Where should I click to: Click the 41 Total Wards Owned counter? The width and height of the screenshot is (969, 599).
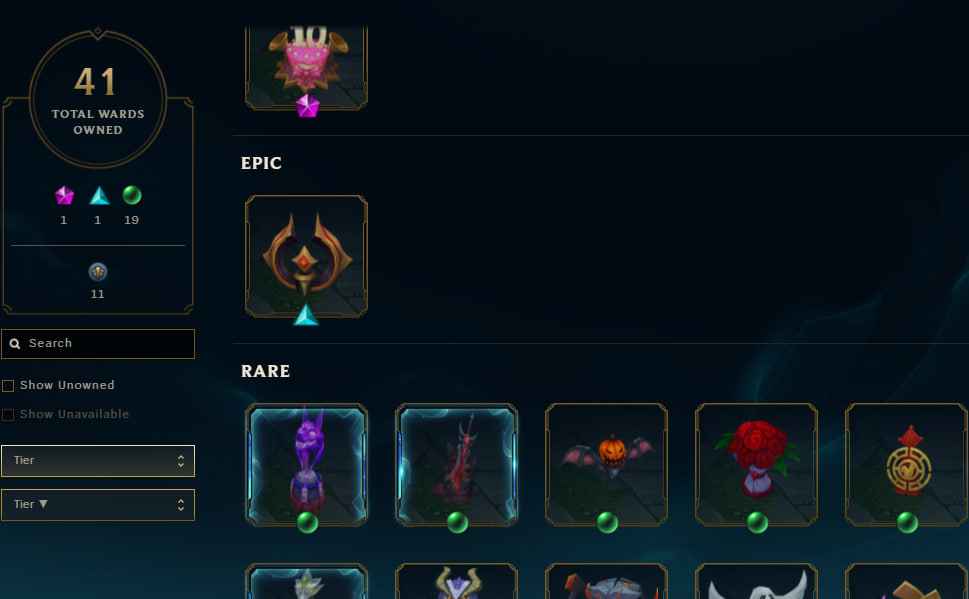point(98,99)
